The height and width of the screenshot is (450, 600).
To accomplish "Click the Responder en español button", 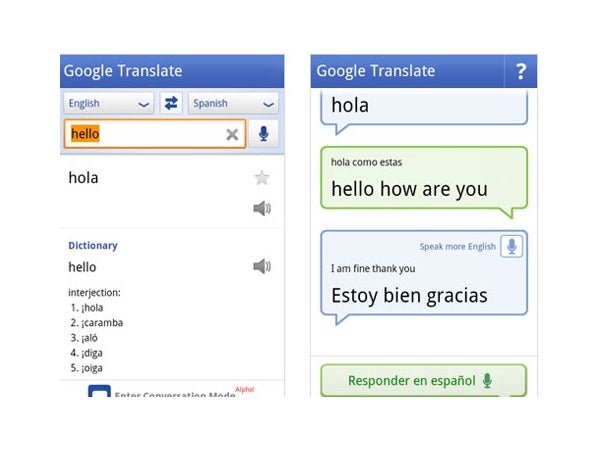I will point(424,381).
